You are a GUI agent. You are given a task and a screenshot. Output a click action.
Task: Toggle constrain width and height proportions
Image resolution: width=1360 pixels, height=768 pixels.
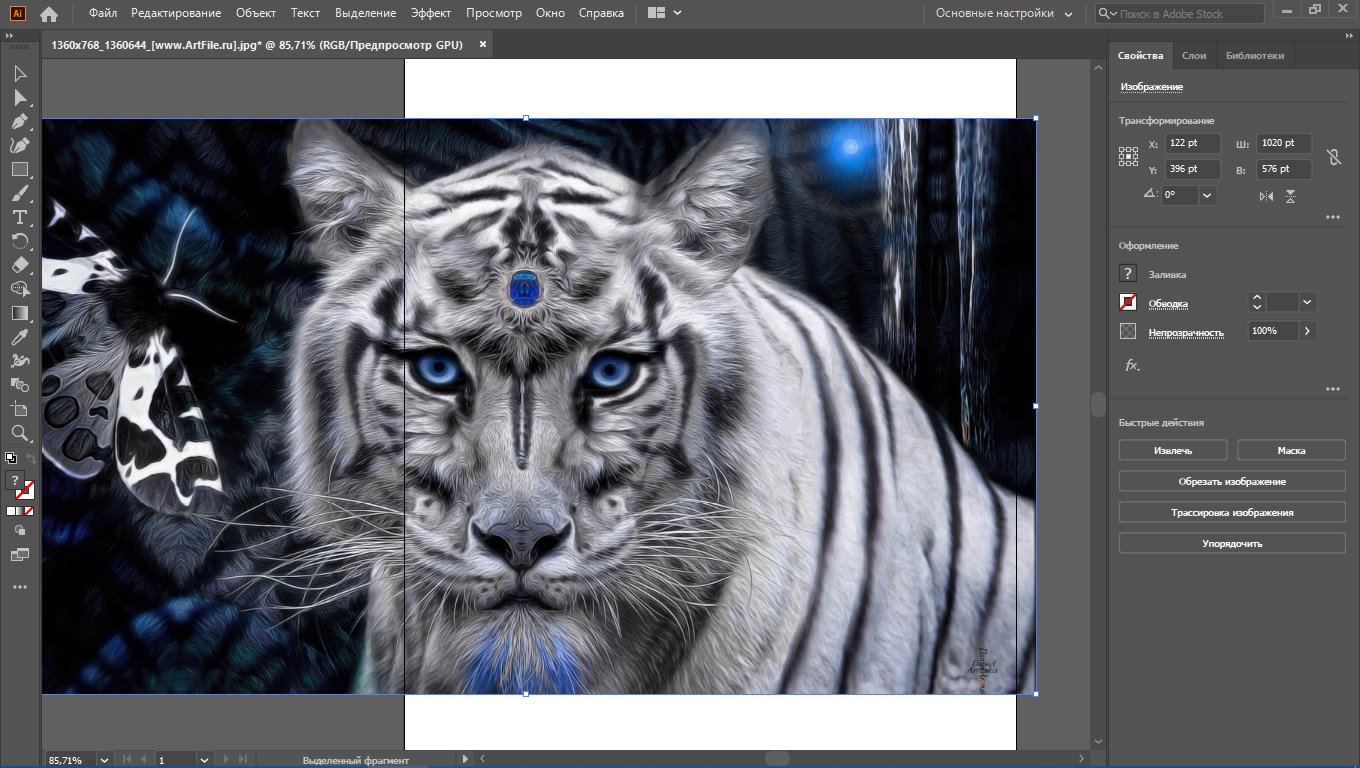[1332, 157]
